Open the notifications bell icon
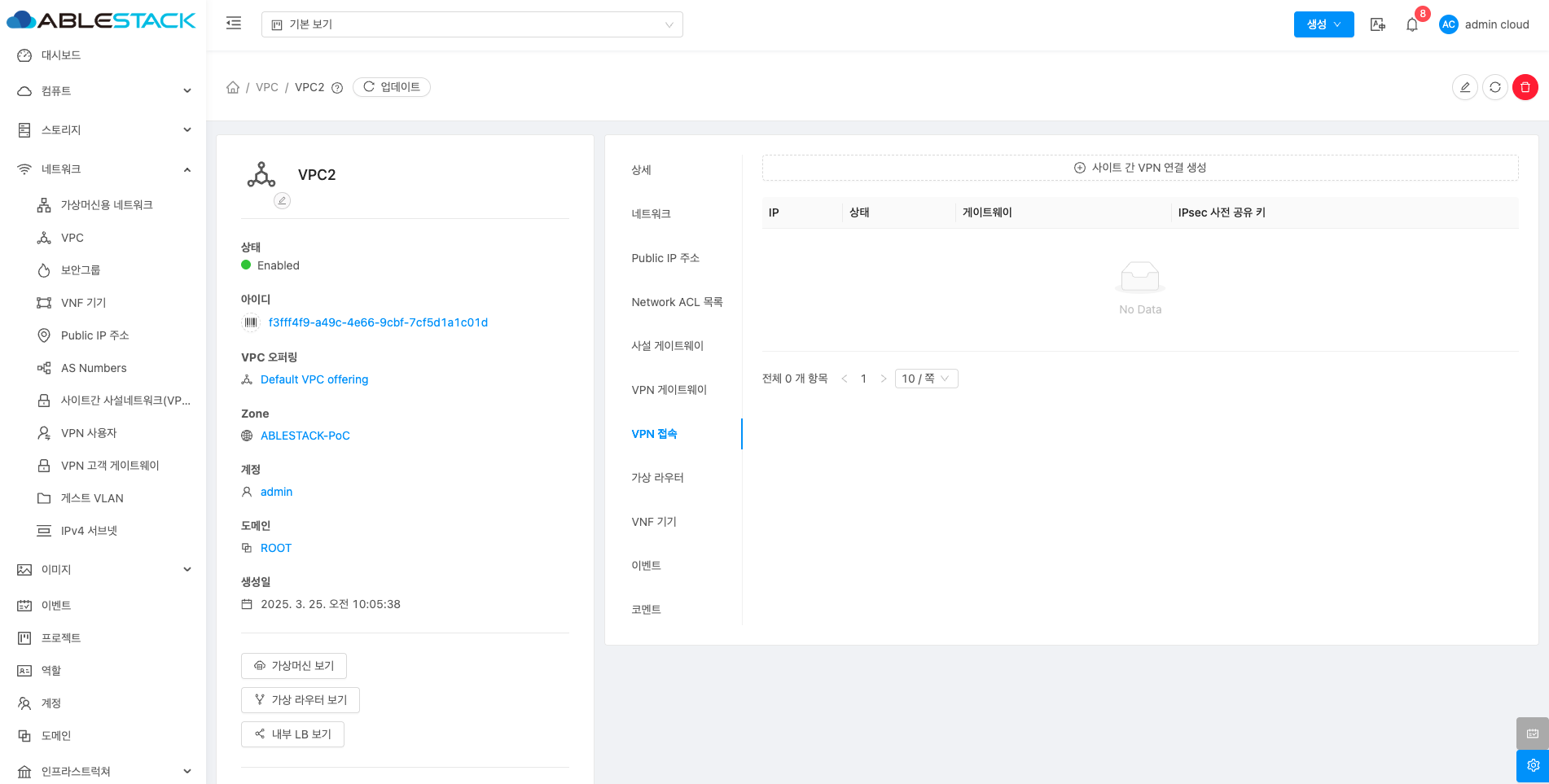Viewport: 1549px width, 784px height. 1411,24
